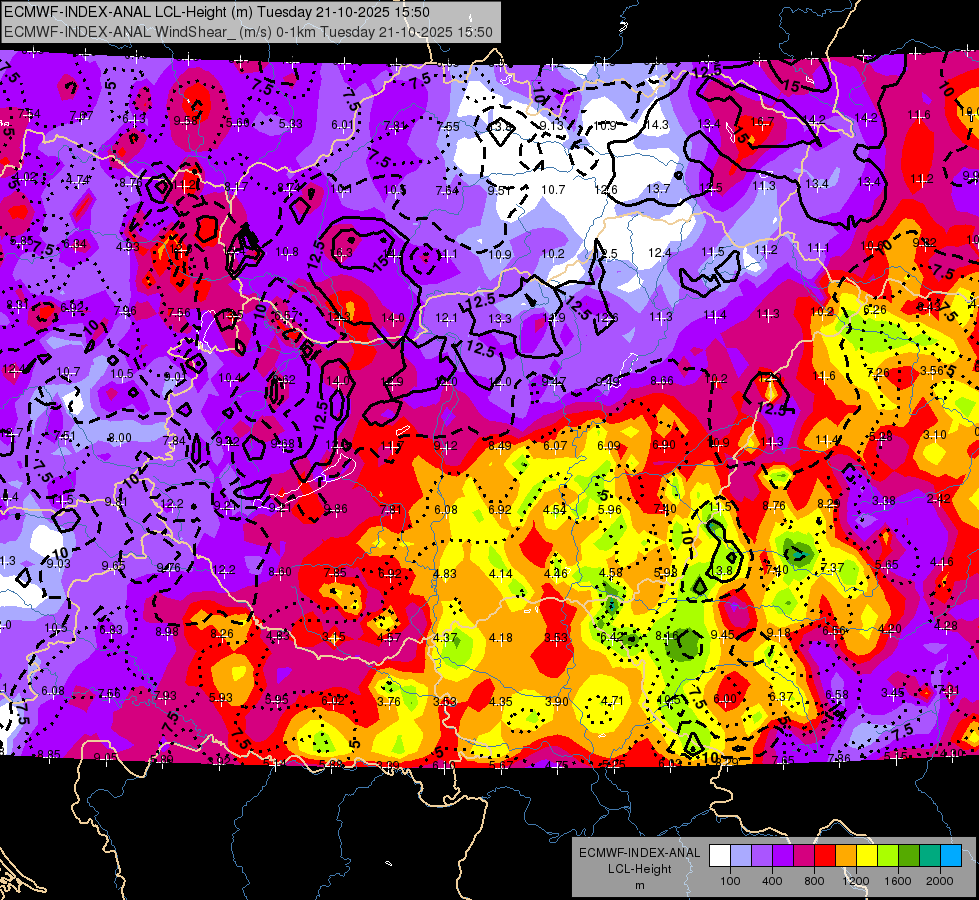Screen dimensions: 979x900
Task: Click the dark green legend swatch
Action: (x=909, y=856)
